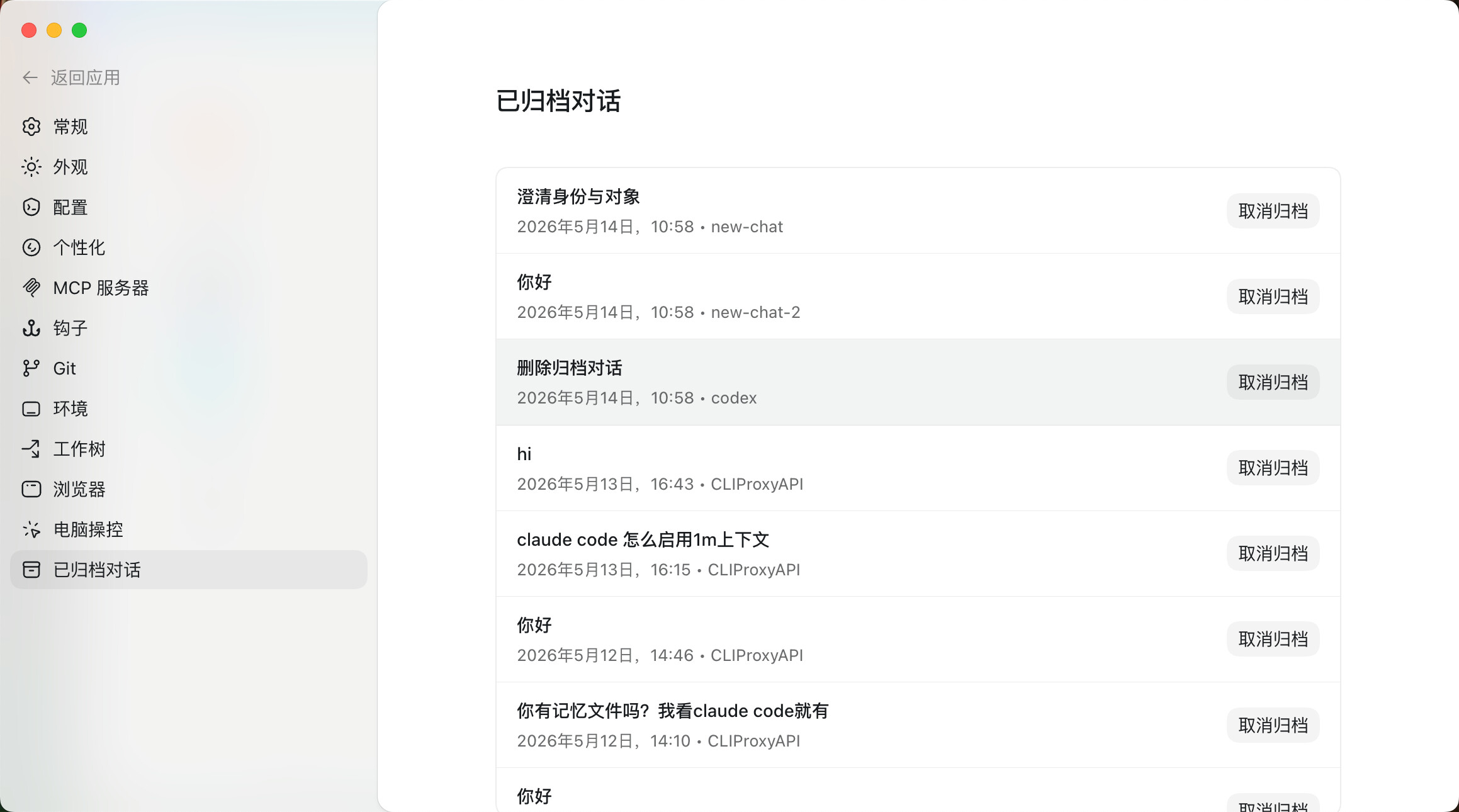This screenshot has height=812, width=1459.
Task: Go to the 电脑操控 section
Action: click(x=188, y=529)
